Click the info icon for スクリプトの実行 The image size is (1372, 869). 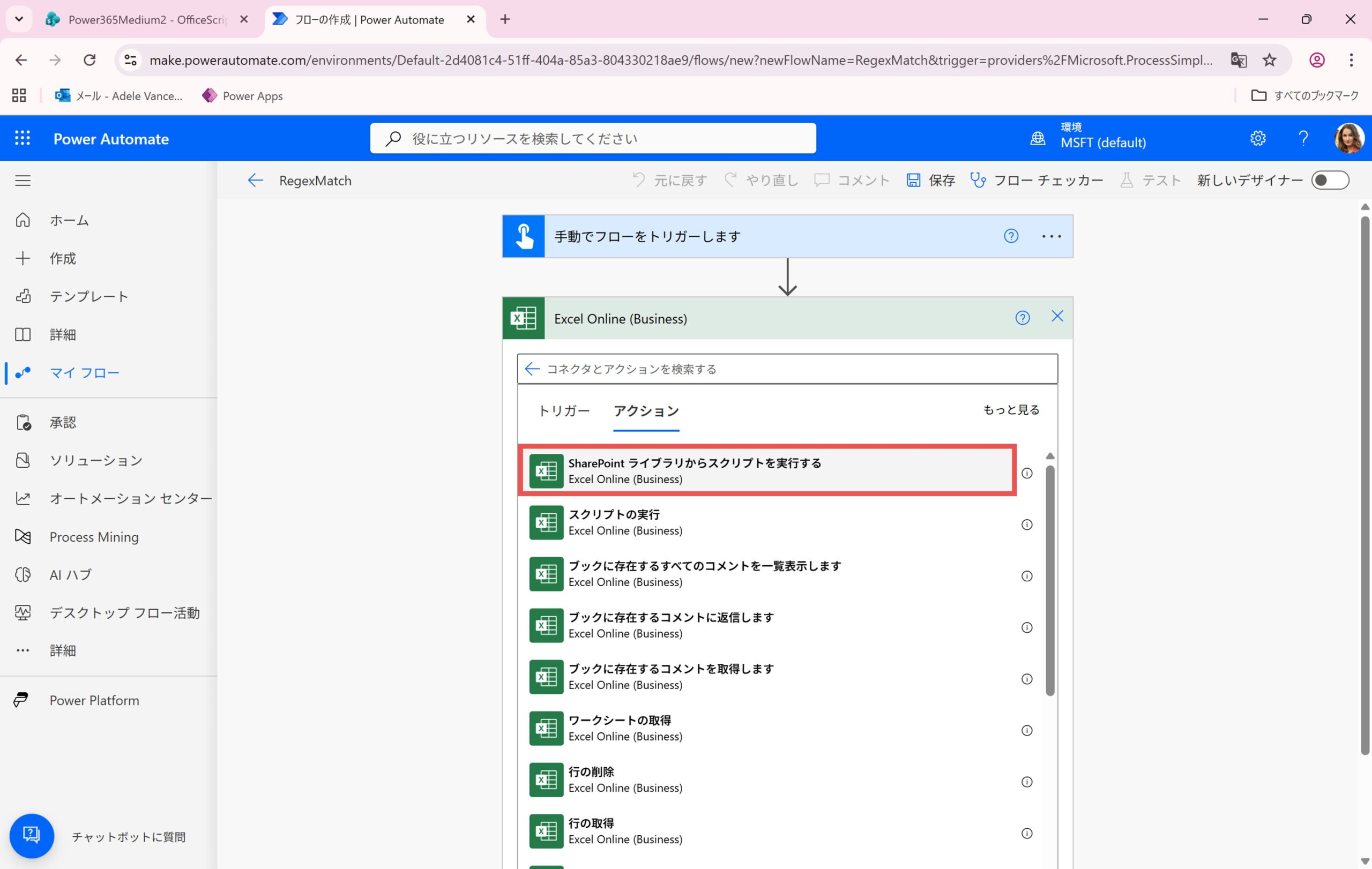(x=1027, y=525)
